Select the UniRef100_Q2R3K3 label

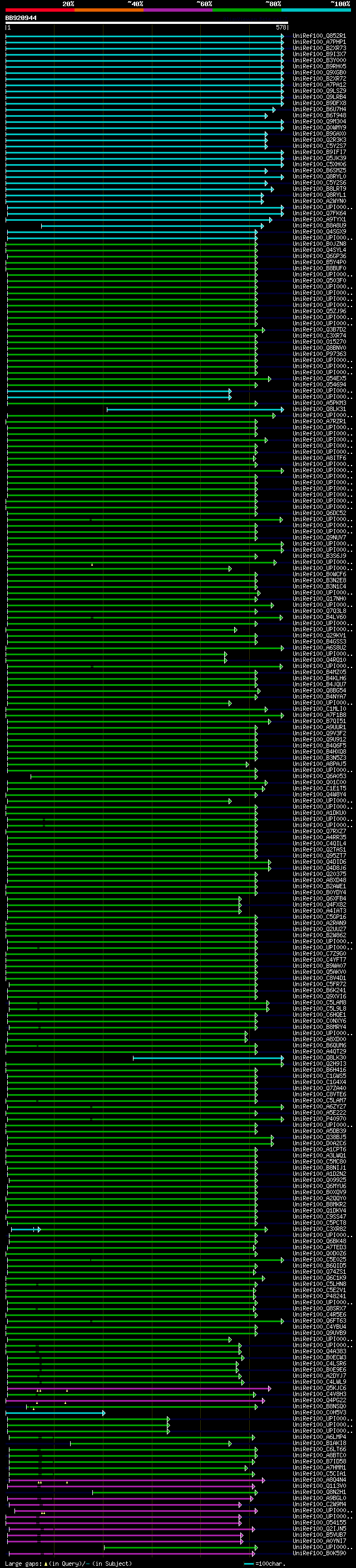[x=319, y=140]
